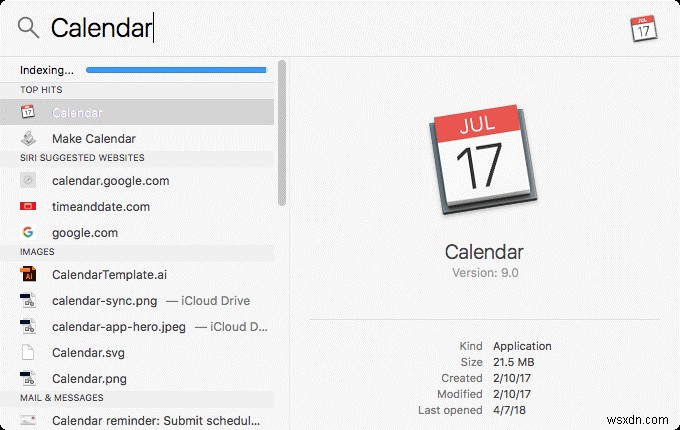Select Calendar reminder: Submit schedule message
This screenshot has width=680, height=430.
click(137, 420)
